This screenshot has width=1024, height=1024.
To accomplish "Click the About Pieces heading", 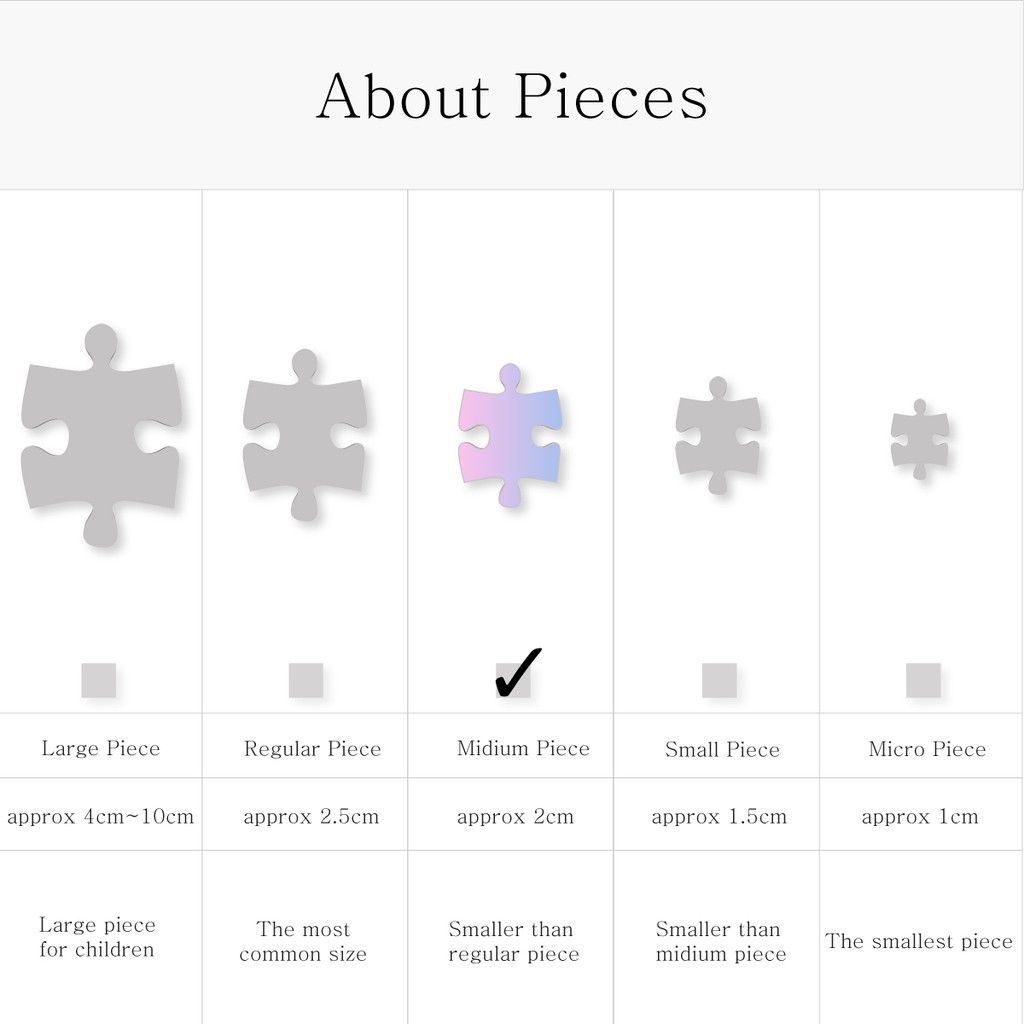I will point(512,97).
